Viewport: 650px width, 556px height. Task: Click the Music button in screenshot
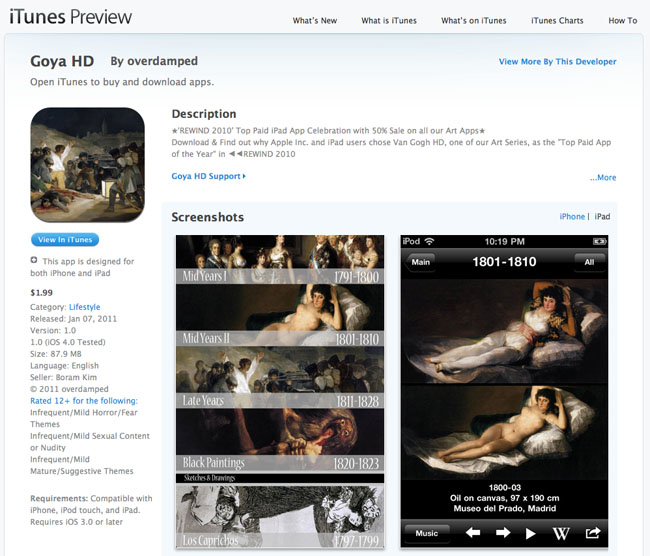coord(427,533)
